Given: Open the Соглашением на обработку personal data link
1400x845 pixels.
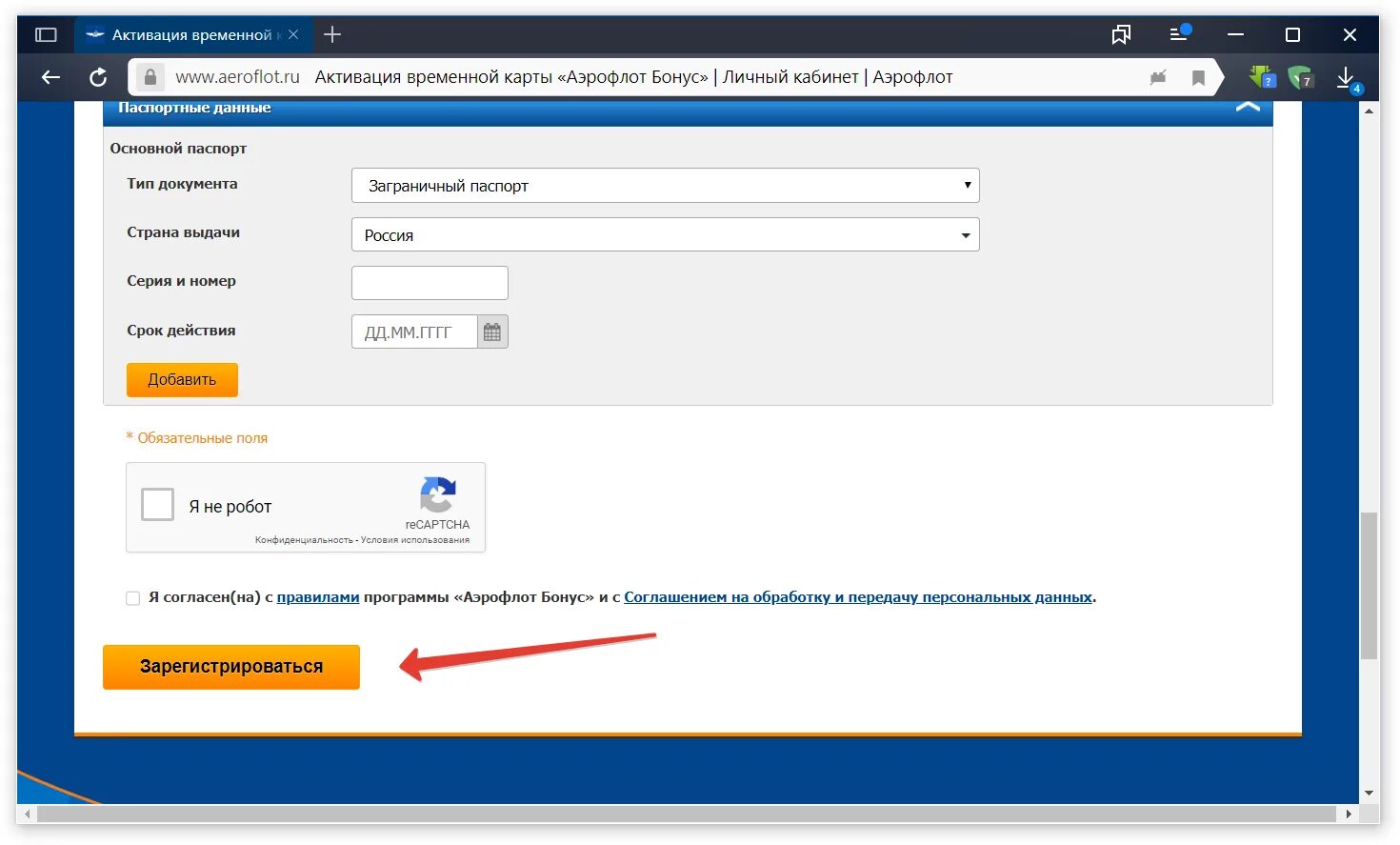Looking at the screenshot, I should click(858, 597).
